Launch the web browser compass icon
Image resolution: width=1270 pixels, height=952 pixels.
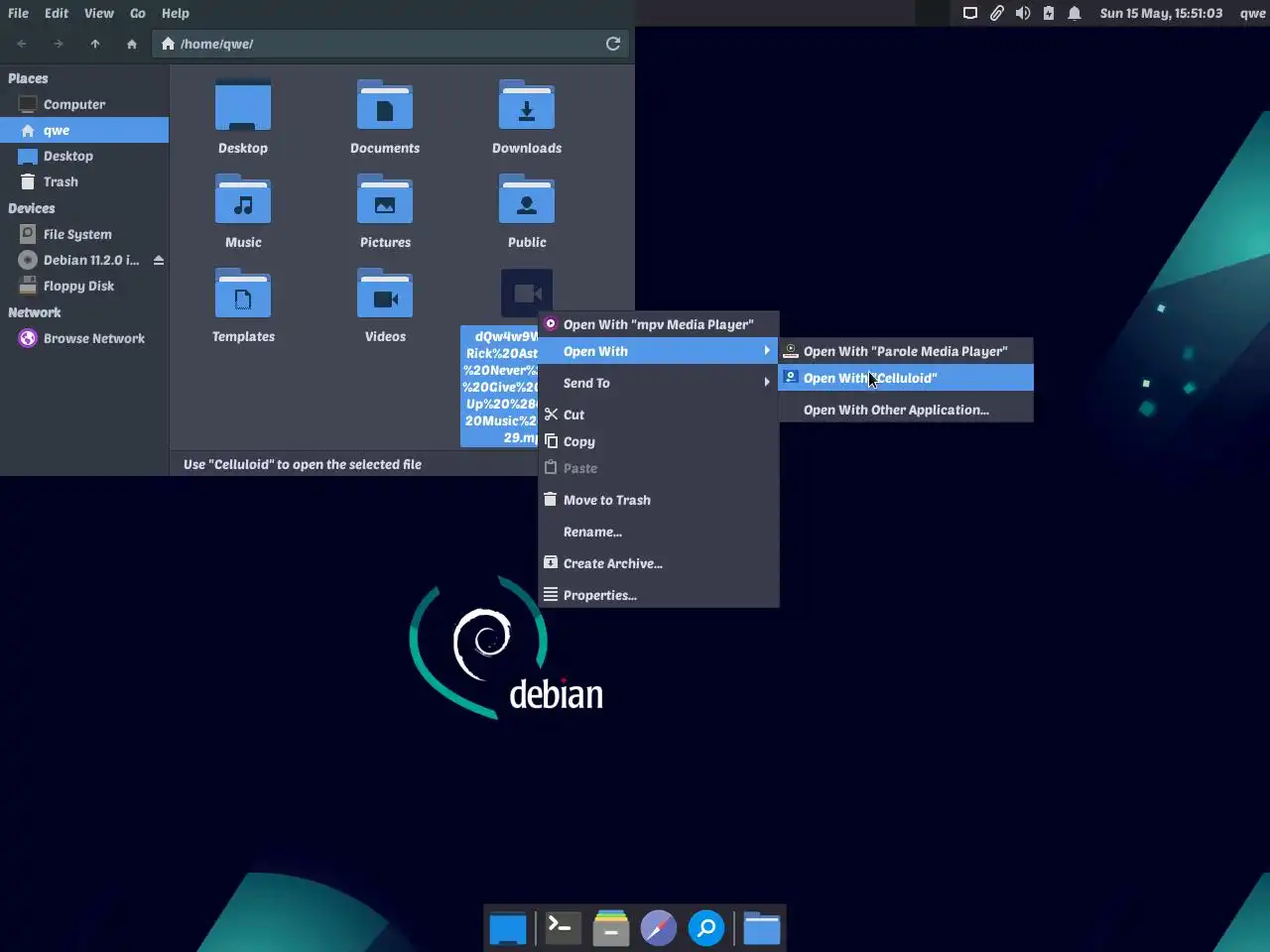click(x=659, y=928)
